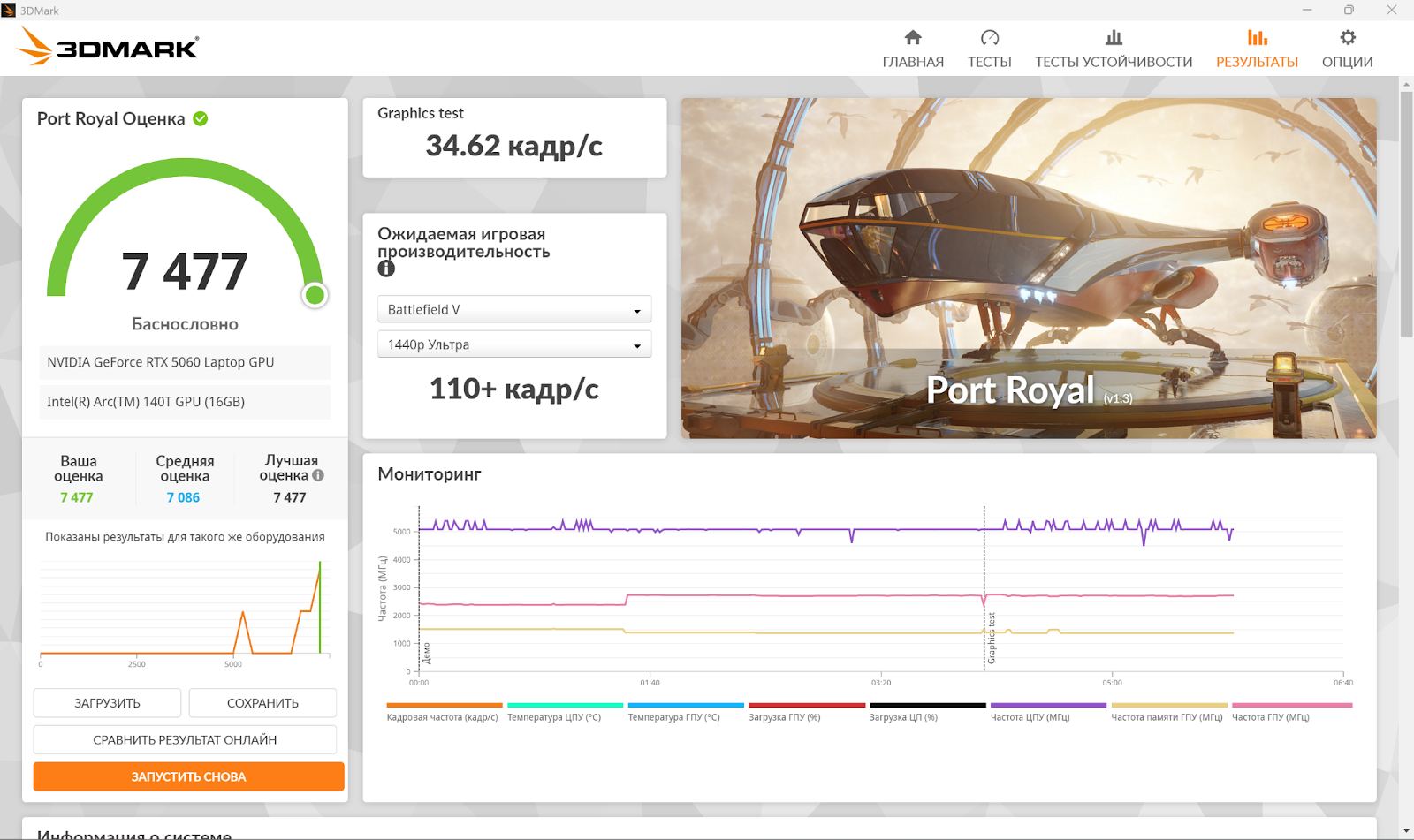Open the ТЕСТЫ gauge icon

989,37
